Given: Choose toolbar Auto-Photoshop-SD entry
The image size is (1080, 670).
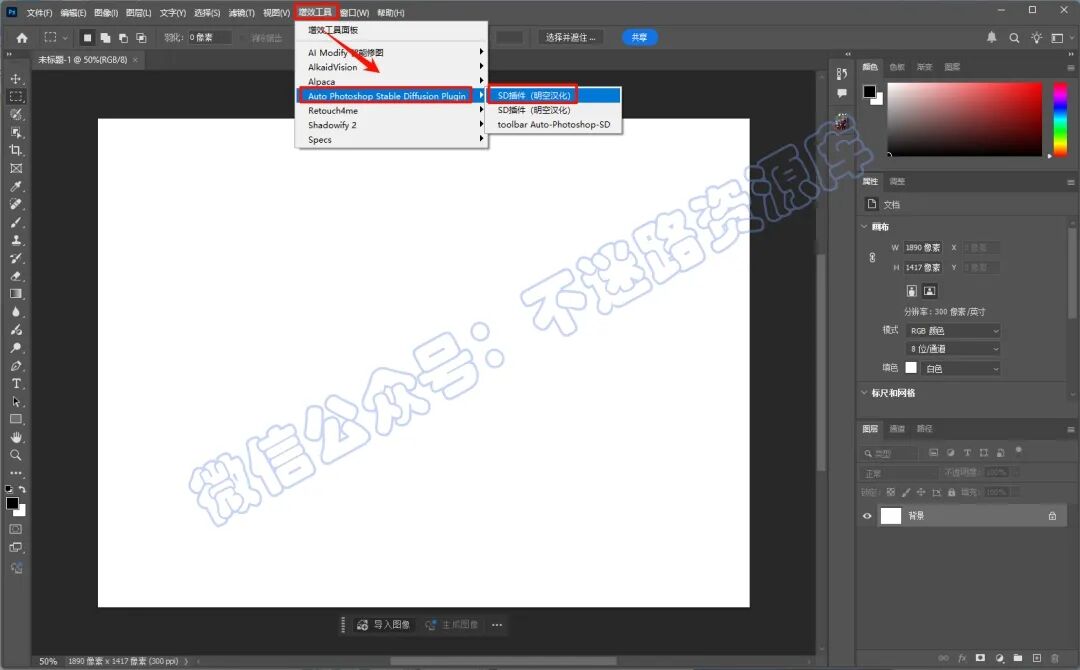Looking at the screenshot, I should pos(554,125).
